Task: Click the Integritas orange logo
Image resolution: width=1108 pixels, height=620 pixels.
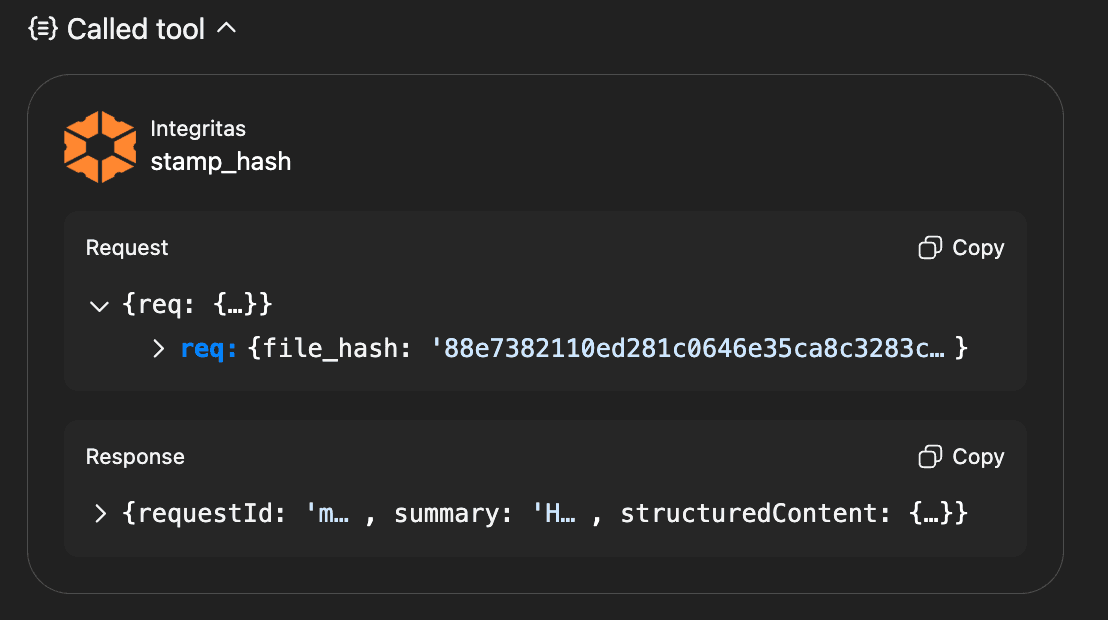Action: point(99,146)
